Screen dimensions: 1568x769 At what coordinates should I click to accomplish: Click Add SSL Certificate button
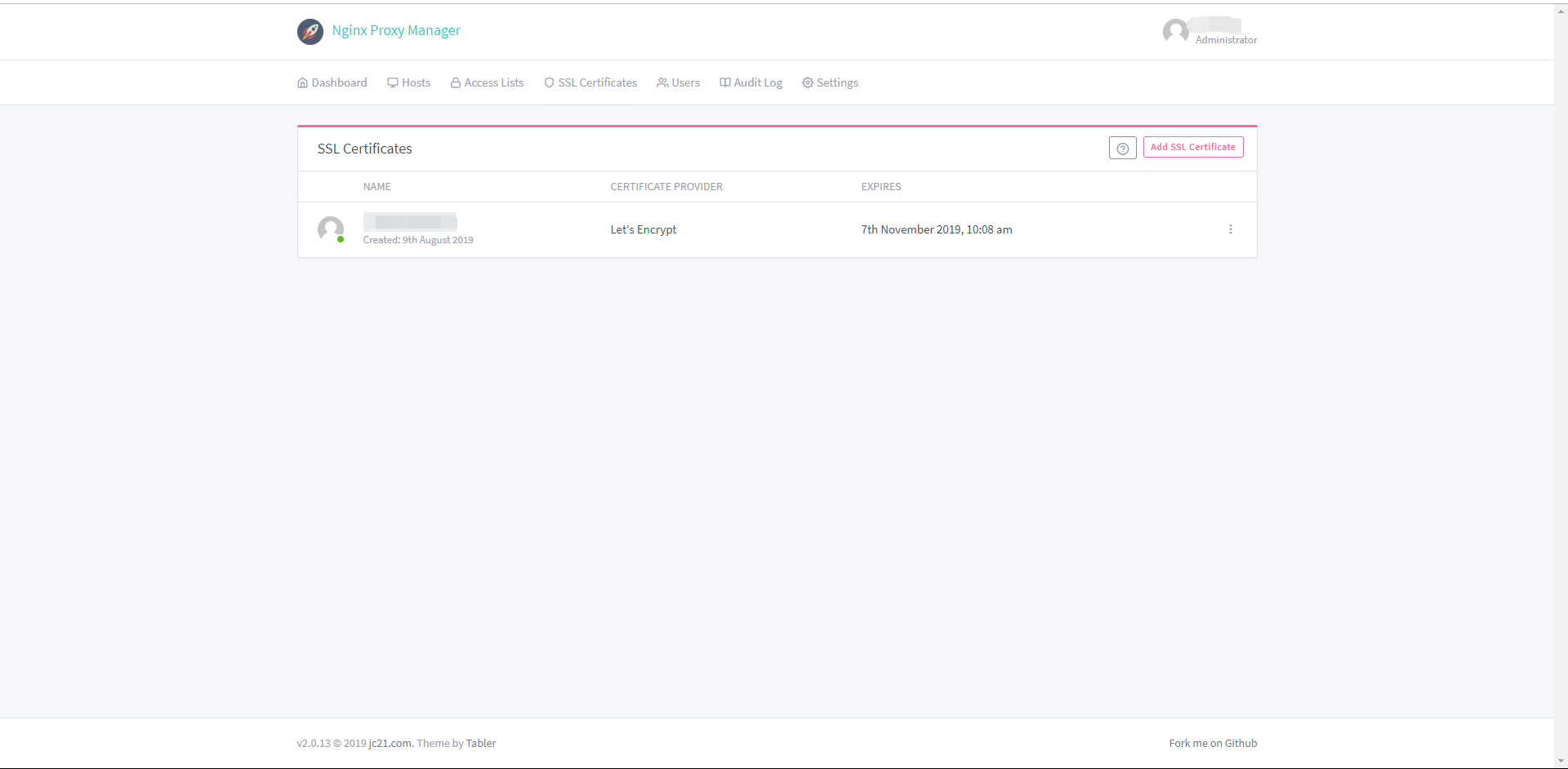coord(1193,147)
